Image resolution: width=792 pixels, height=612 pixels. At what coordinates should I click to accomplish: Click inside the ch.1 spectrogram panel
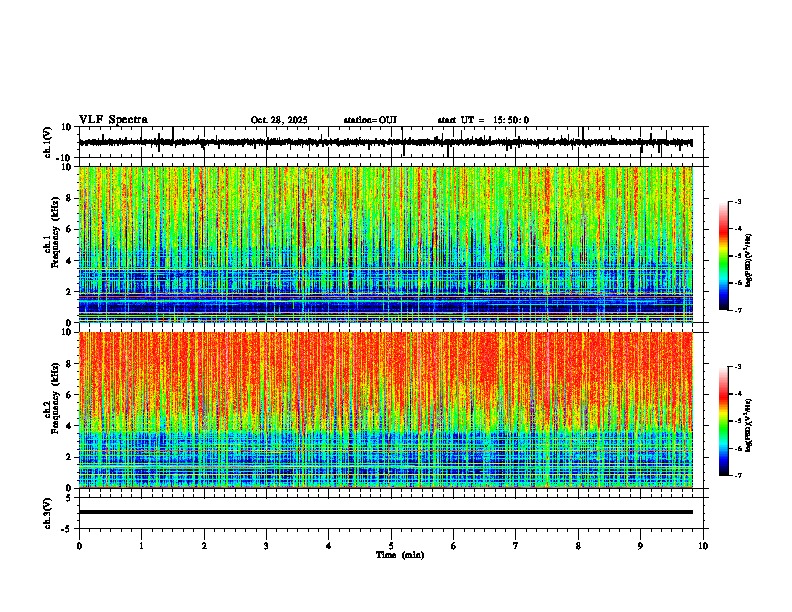point(386,244)
